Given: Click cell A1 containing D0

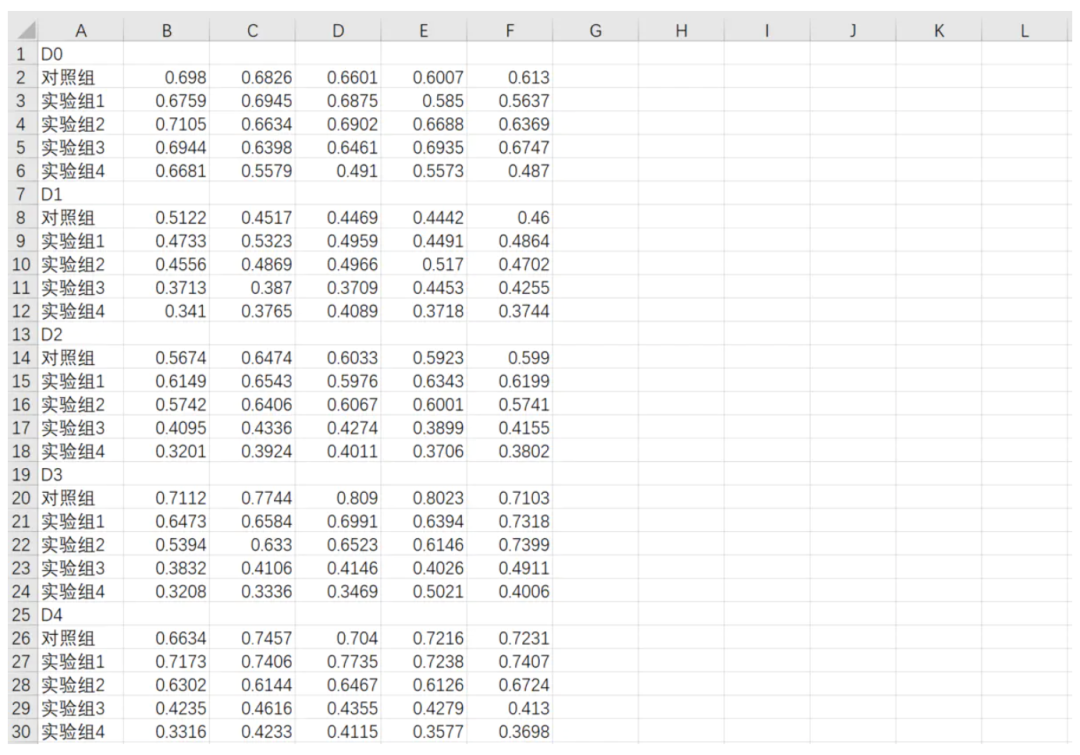Looking at the screenshot, I should pos(81,54).
